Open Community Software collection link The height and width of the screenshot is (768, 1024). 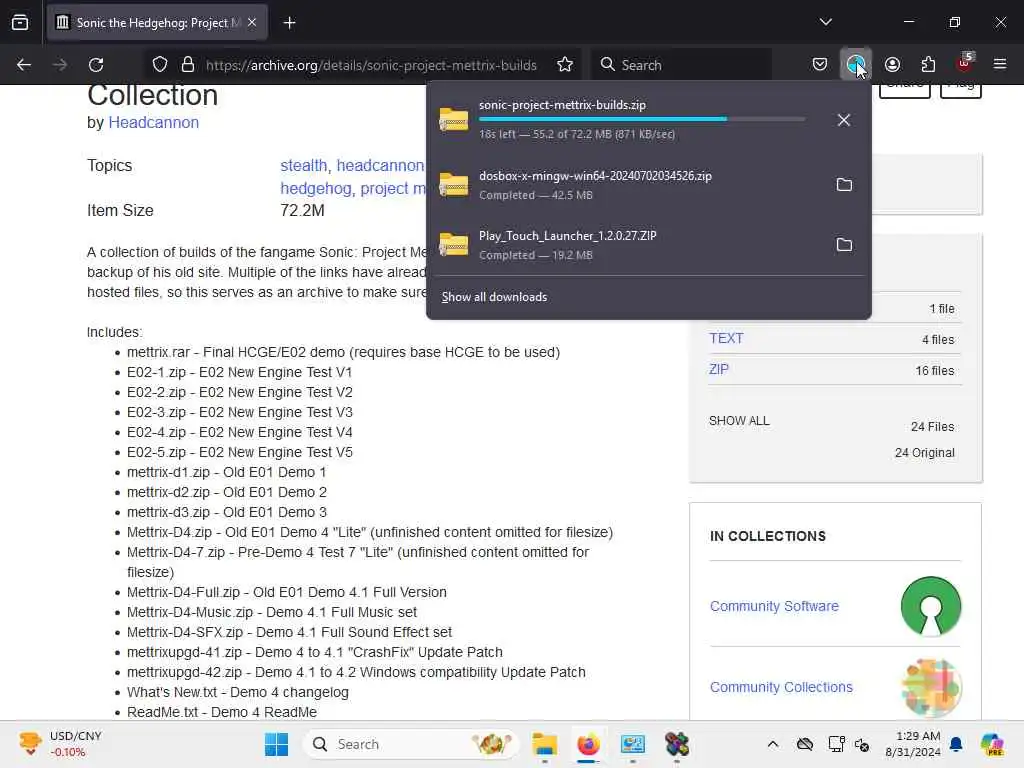click(x=774, y=606)
